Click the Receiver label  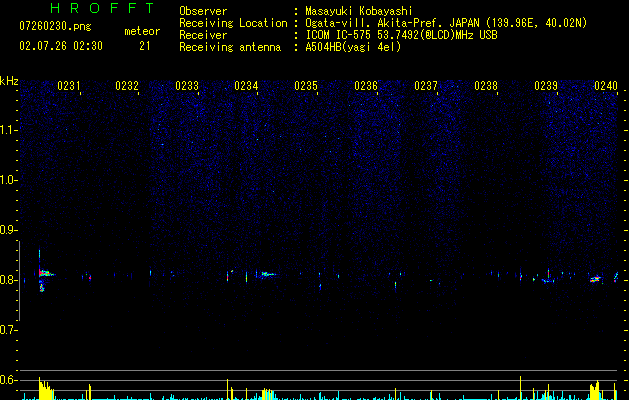pyautogui.click(x=203, y=35)
